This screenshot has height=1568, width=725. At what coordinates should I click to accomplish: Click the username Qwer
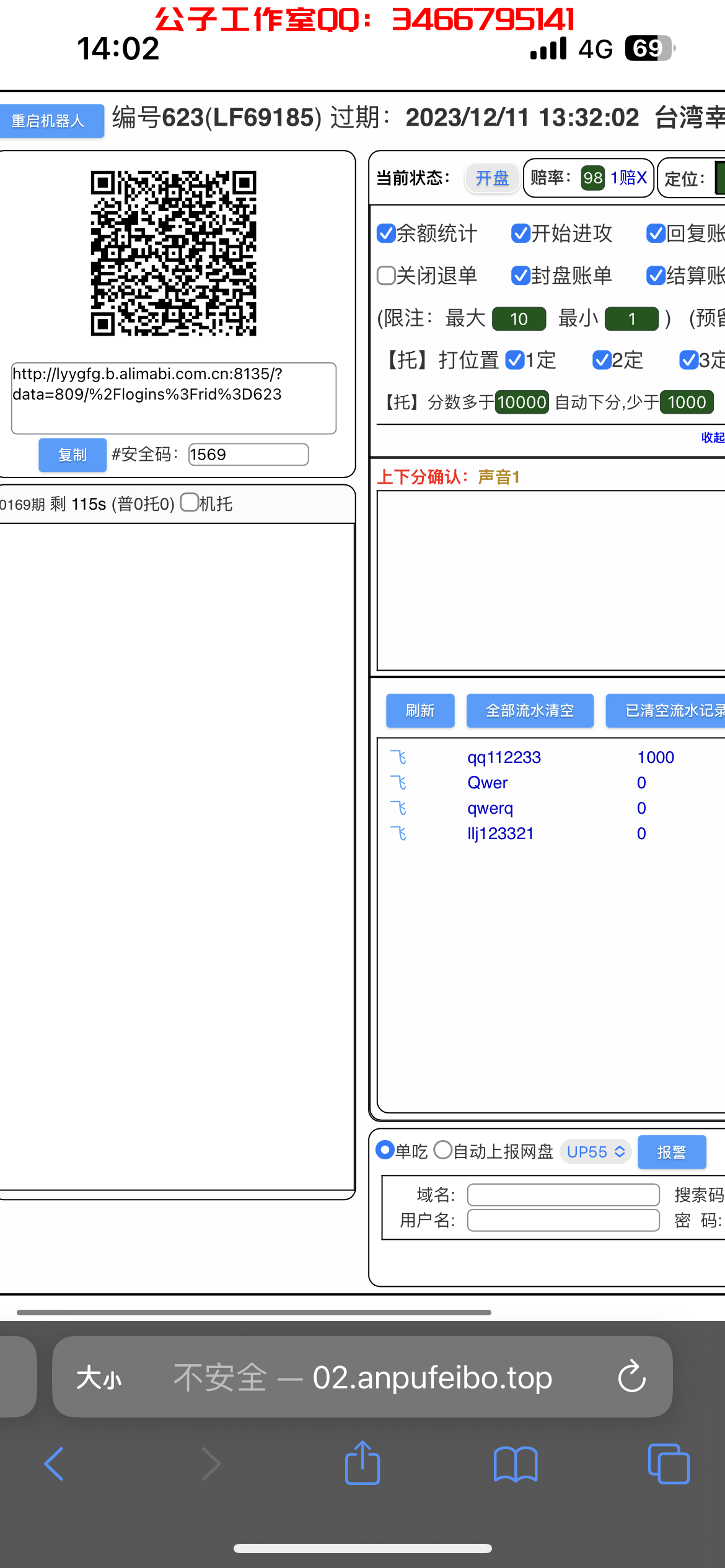click(487, 783)
